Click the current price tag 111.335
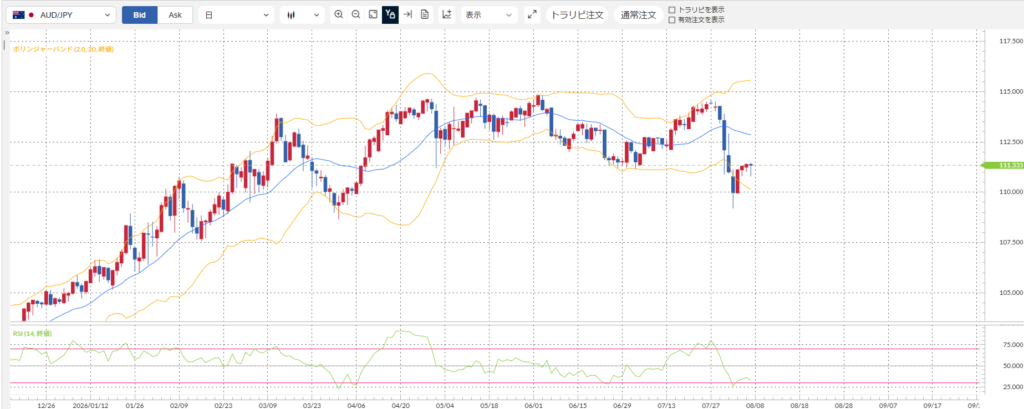The width and height of the screenshot is (1024, 409). pos(1002,165)
